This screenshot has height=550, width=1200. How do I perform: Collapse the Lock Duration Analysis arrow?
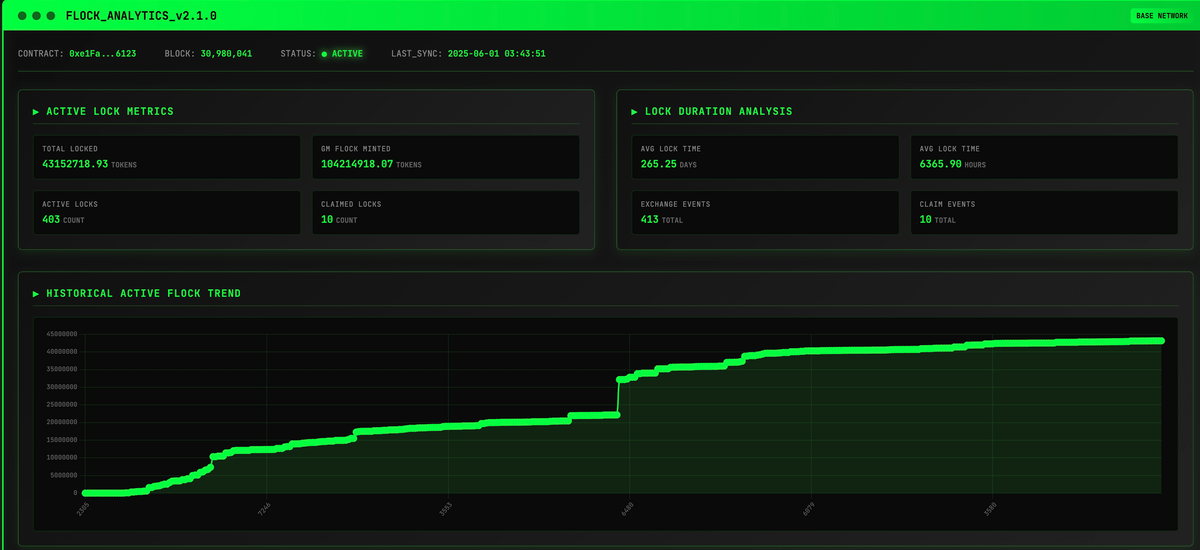pyautogui.click(x=635, y=112)
